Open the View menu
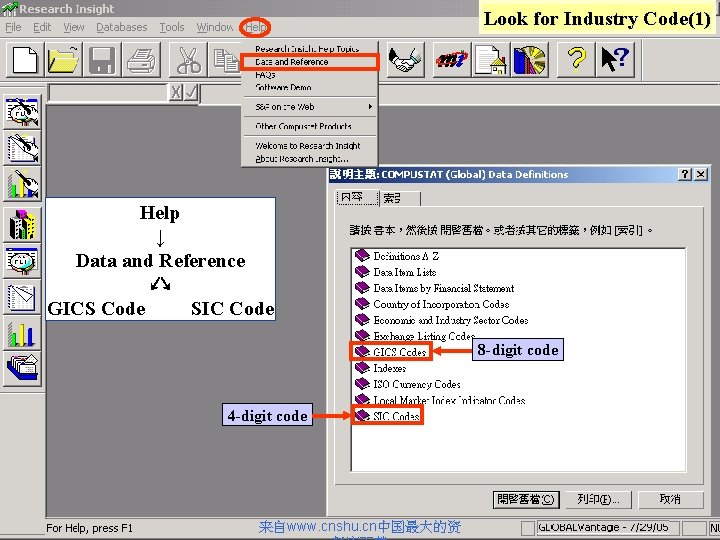Viewport: 720px width, 540px height. pyautogui.click(x=74, y=27)
